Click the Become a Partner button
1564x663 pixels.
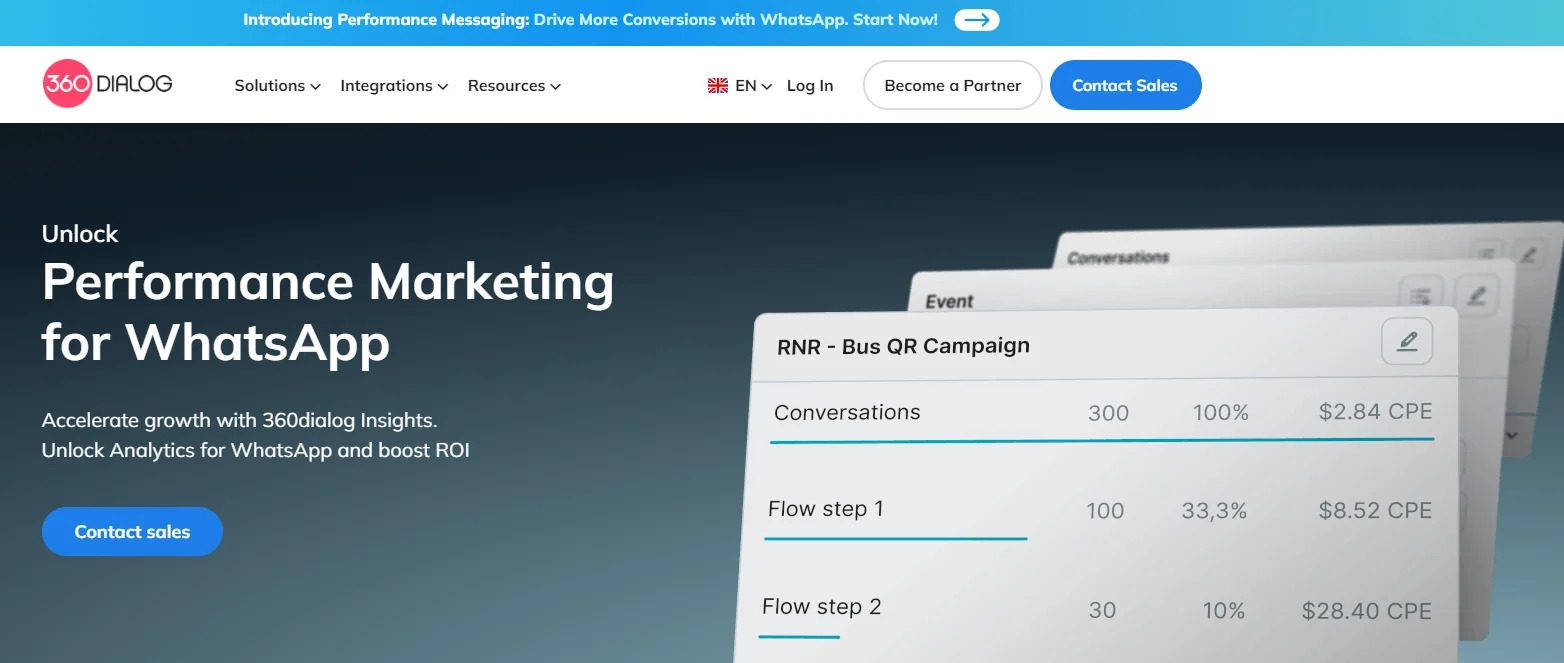pos(953,85)
